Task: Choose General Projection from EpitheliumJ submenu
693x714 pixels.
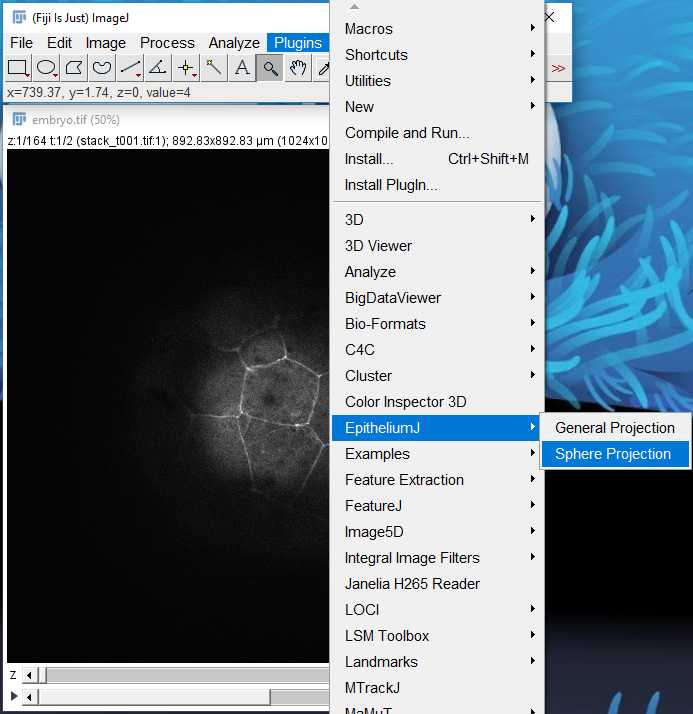Action: tap(614, 428)
